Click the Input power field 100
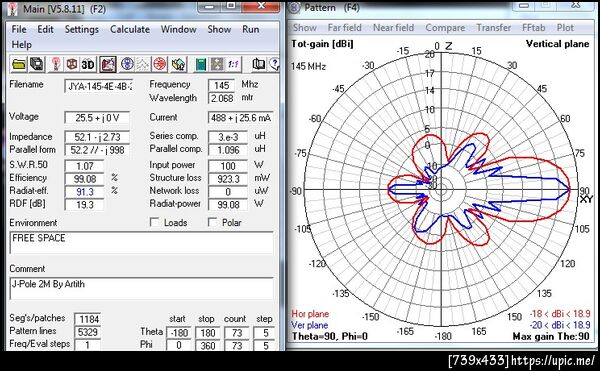This screenshot has width=600, height=371. 228,166
